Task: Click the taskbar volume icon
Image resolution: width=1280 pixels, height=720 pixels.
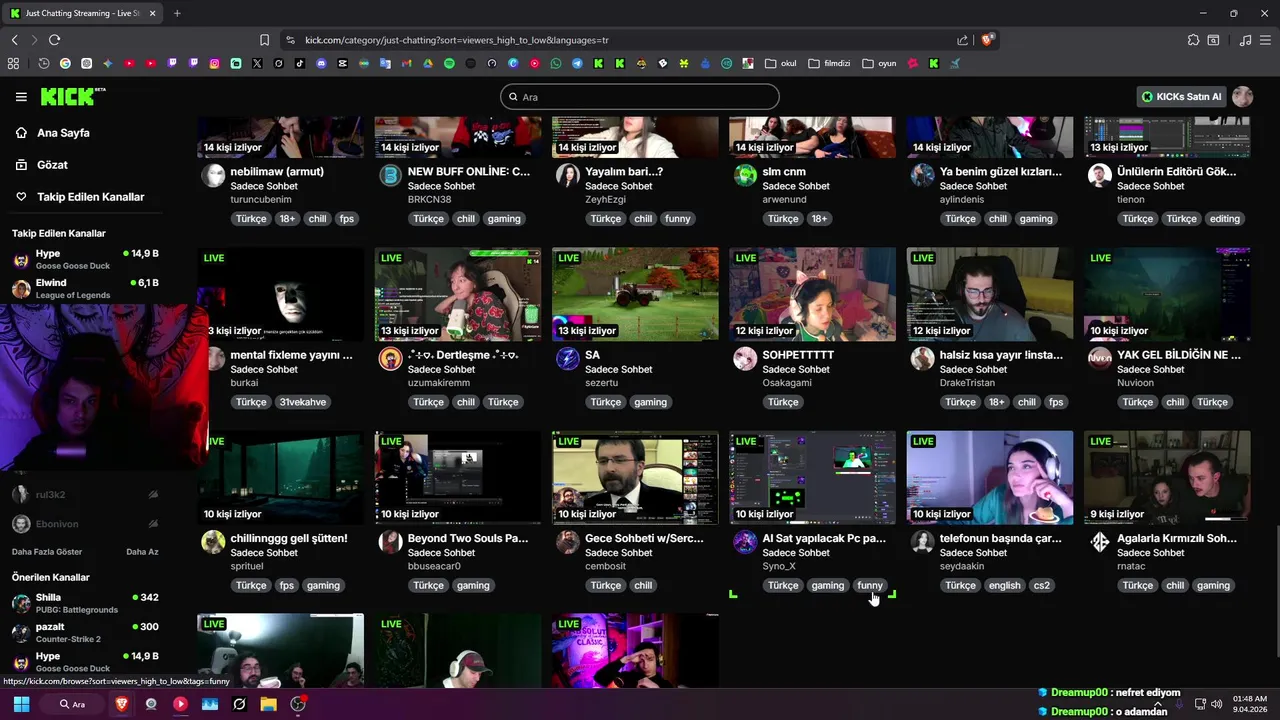Action: tap(1217, 704)
